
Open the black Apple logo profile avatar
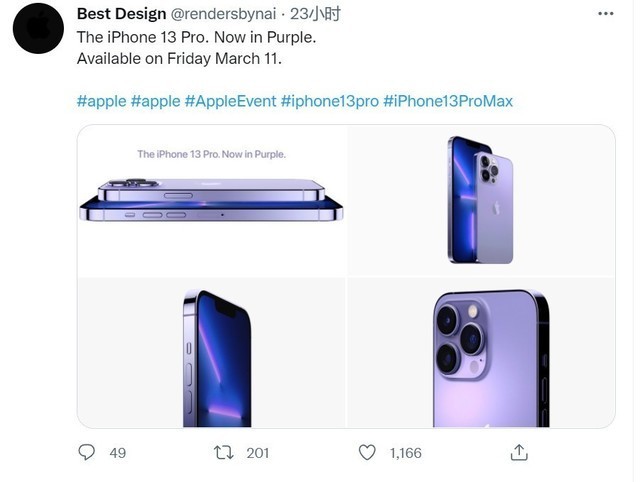[38, 28]
